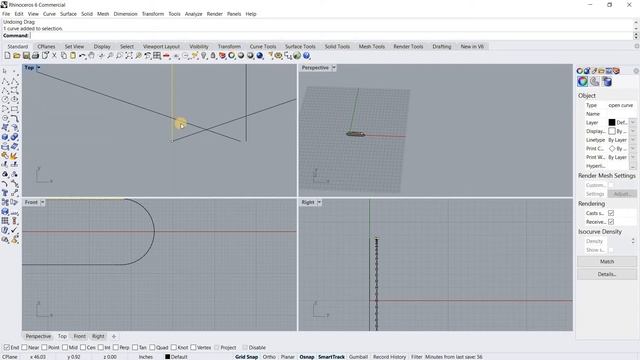Viewport: 640px width, 360px height.
Task: Click the check mark icon in the left sidebar
Action: point(15,230)
